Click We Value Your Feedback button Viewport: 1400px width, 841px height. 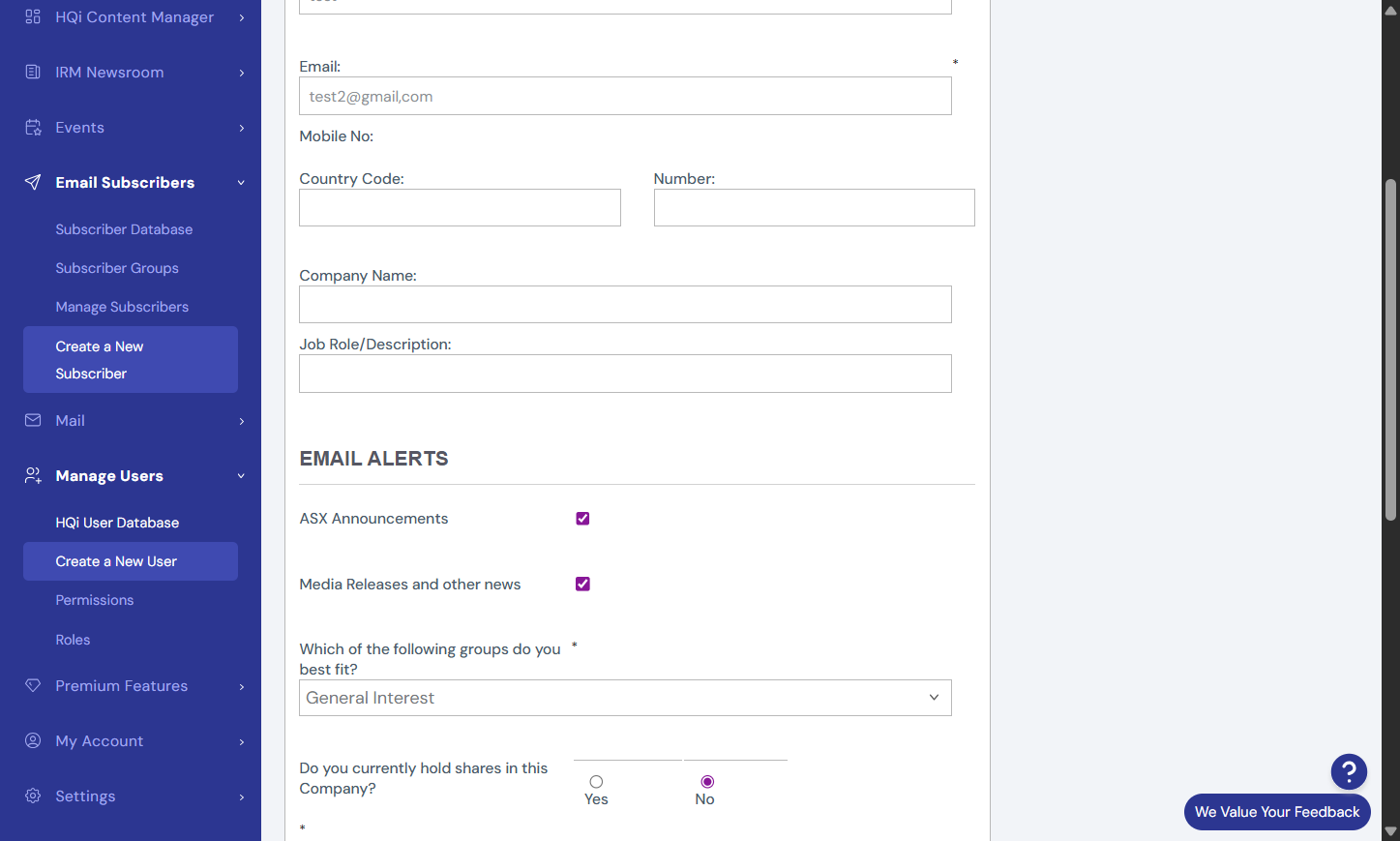[x=1277, y=812]
